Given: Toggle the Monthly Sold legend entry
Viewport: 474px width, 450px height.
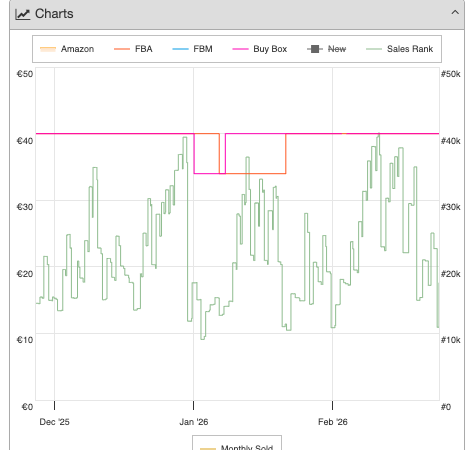Looking at the screenshot, I should pyautogui.click(x=237, y=447).
